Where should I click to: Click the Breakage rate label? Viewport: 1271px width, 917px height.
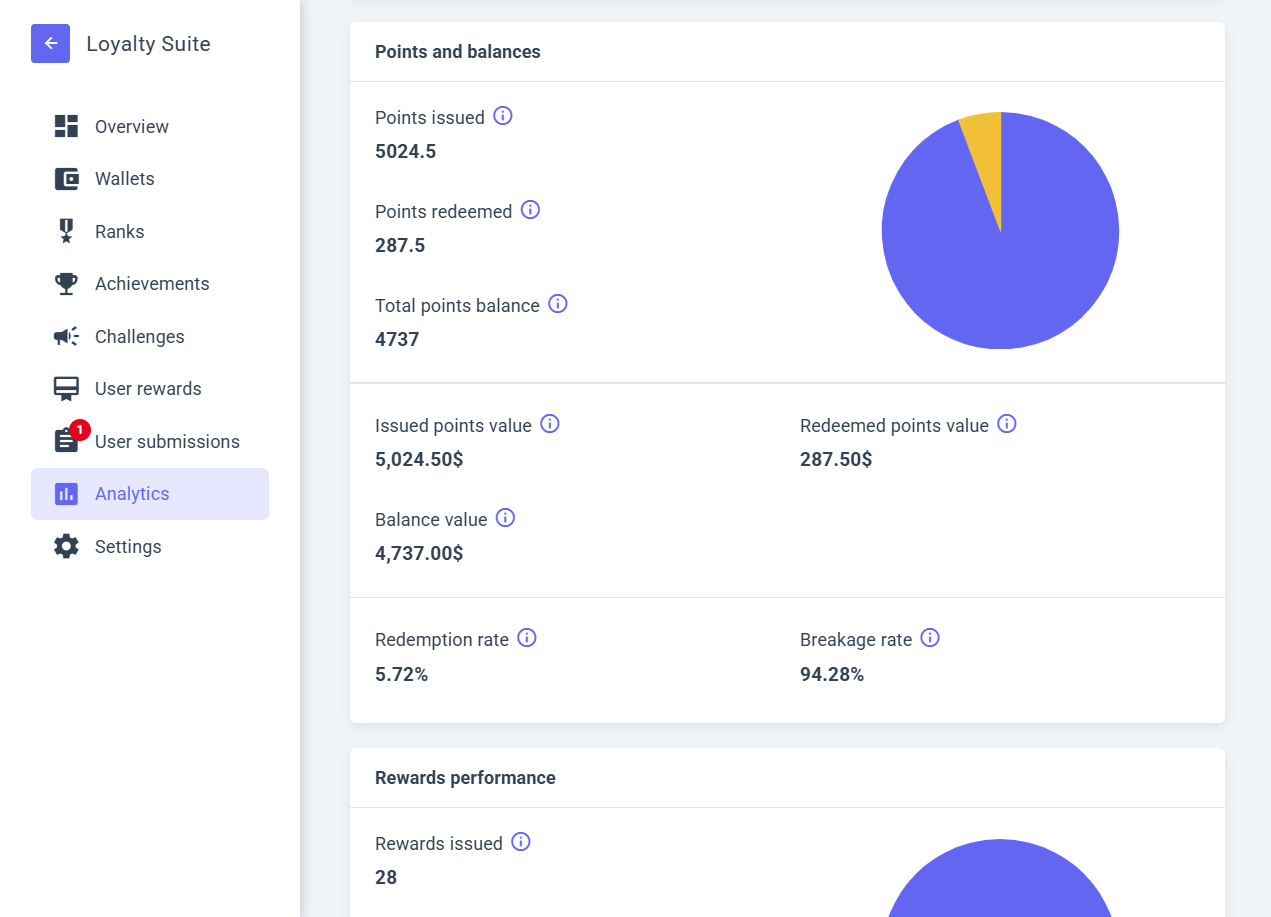pos(856,640)
